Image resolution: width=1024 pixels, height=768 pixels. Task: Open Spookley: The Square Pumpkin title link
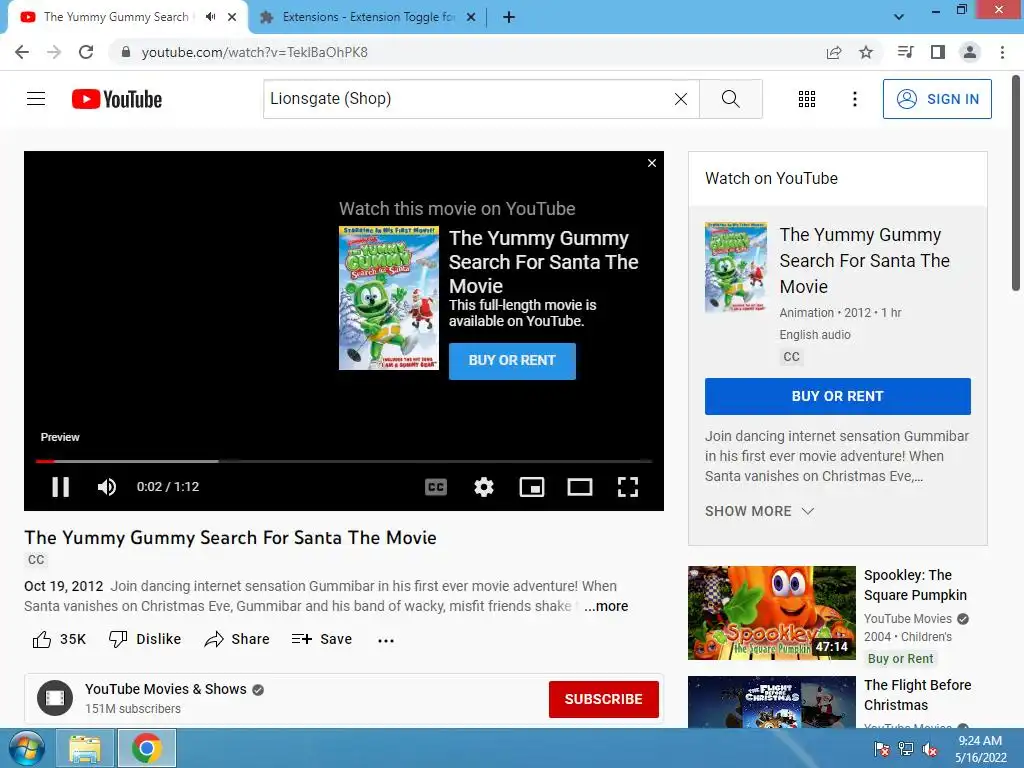pyautogui.click(x=915, y=585)
